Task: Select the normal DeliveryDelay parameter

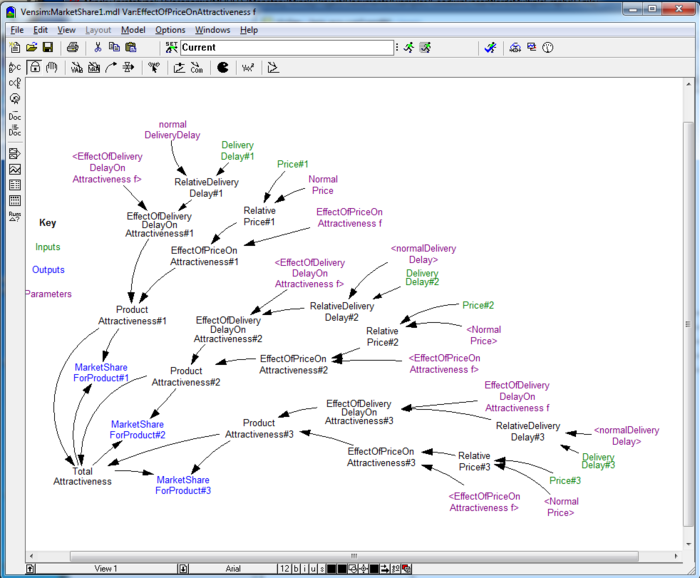Action: [x=172, y=129]
